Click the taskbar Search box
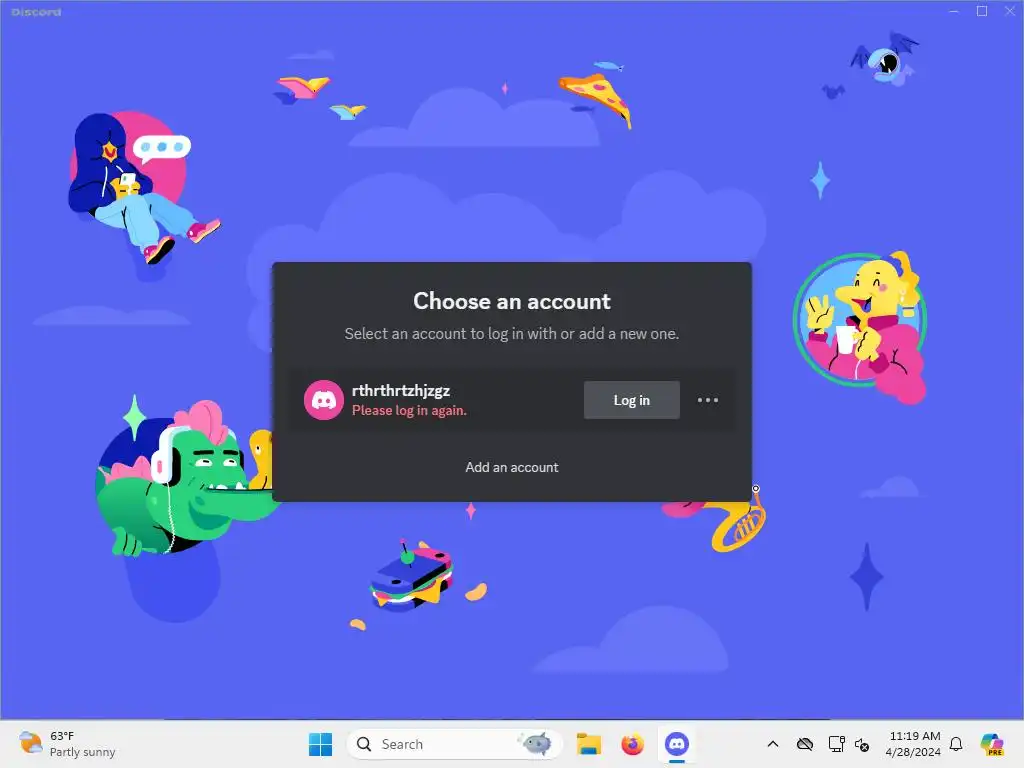The width and height of the screenshot is (1024, 768). (x=455, y=744)
